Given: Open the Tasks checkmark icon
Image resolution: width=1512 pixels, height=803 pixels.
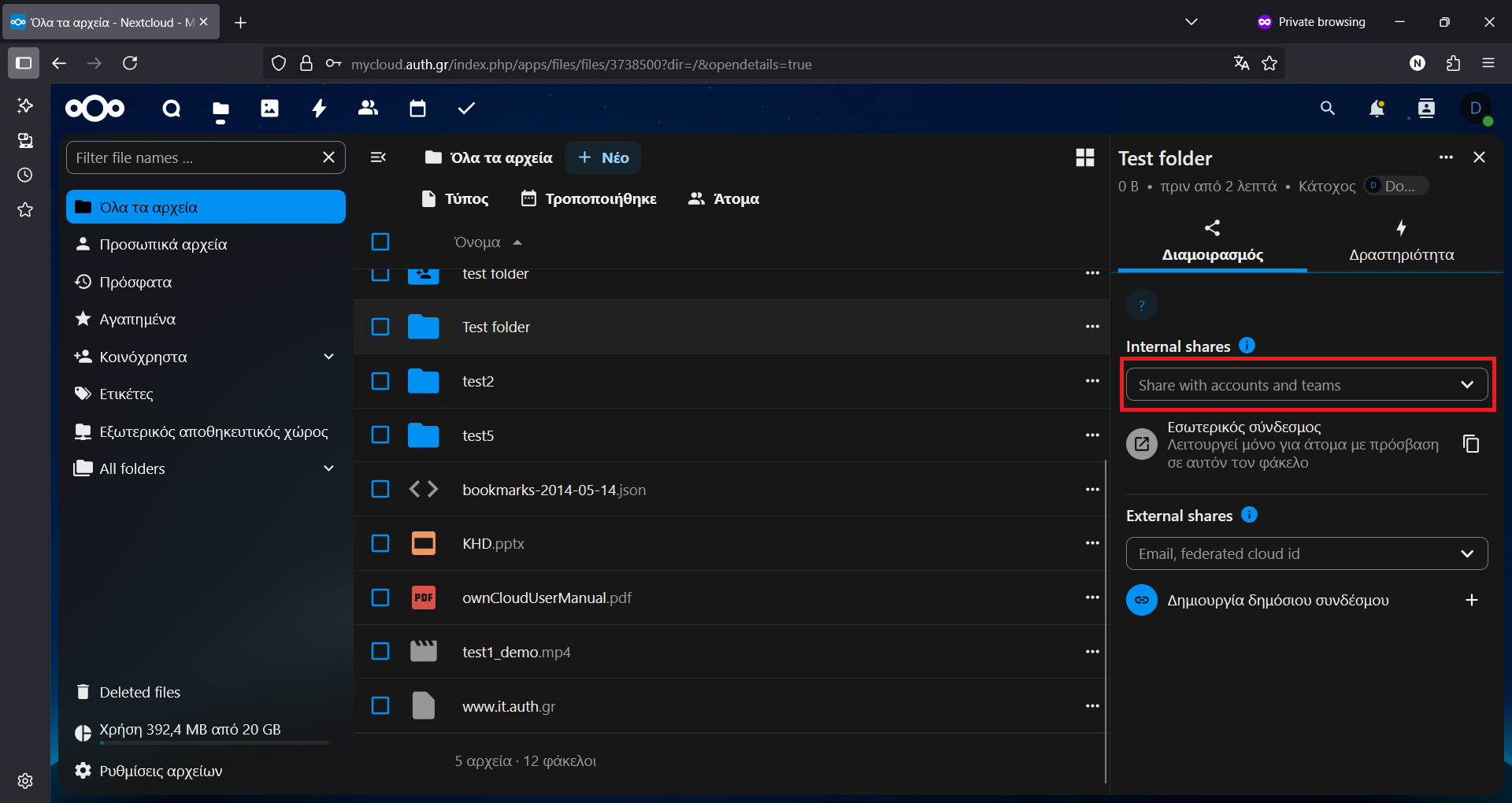Looking at the screenshot, I should [x=466, y=109].
